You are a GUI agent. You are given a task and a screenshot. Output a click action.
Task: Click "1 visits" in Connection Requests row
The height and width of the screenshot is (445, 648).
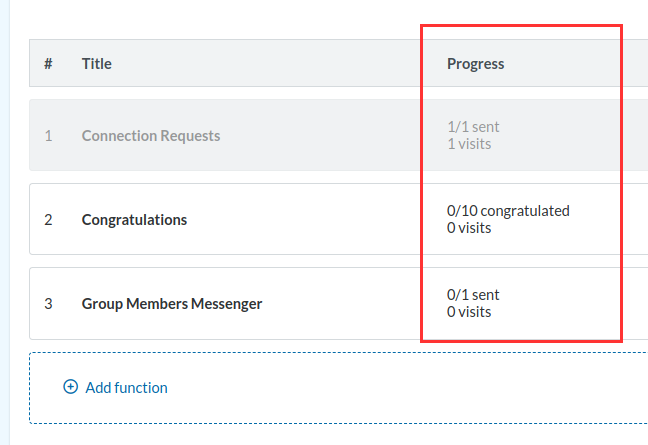click(469, 144)
